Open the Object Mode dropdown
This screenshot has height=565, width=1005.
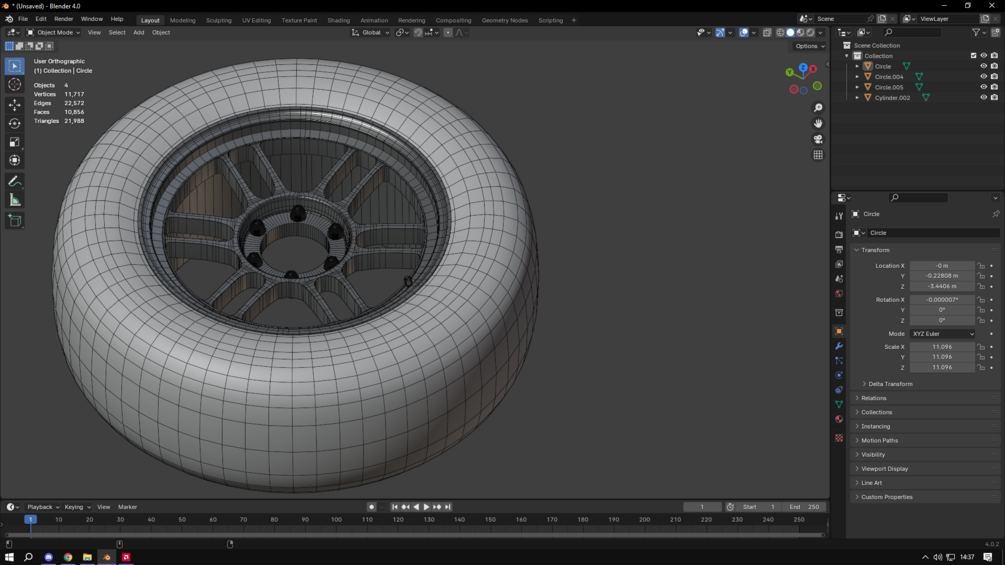(53, 32)
